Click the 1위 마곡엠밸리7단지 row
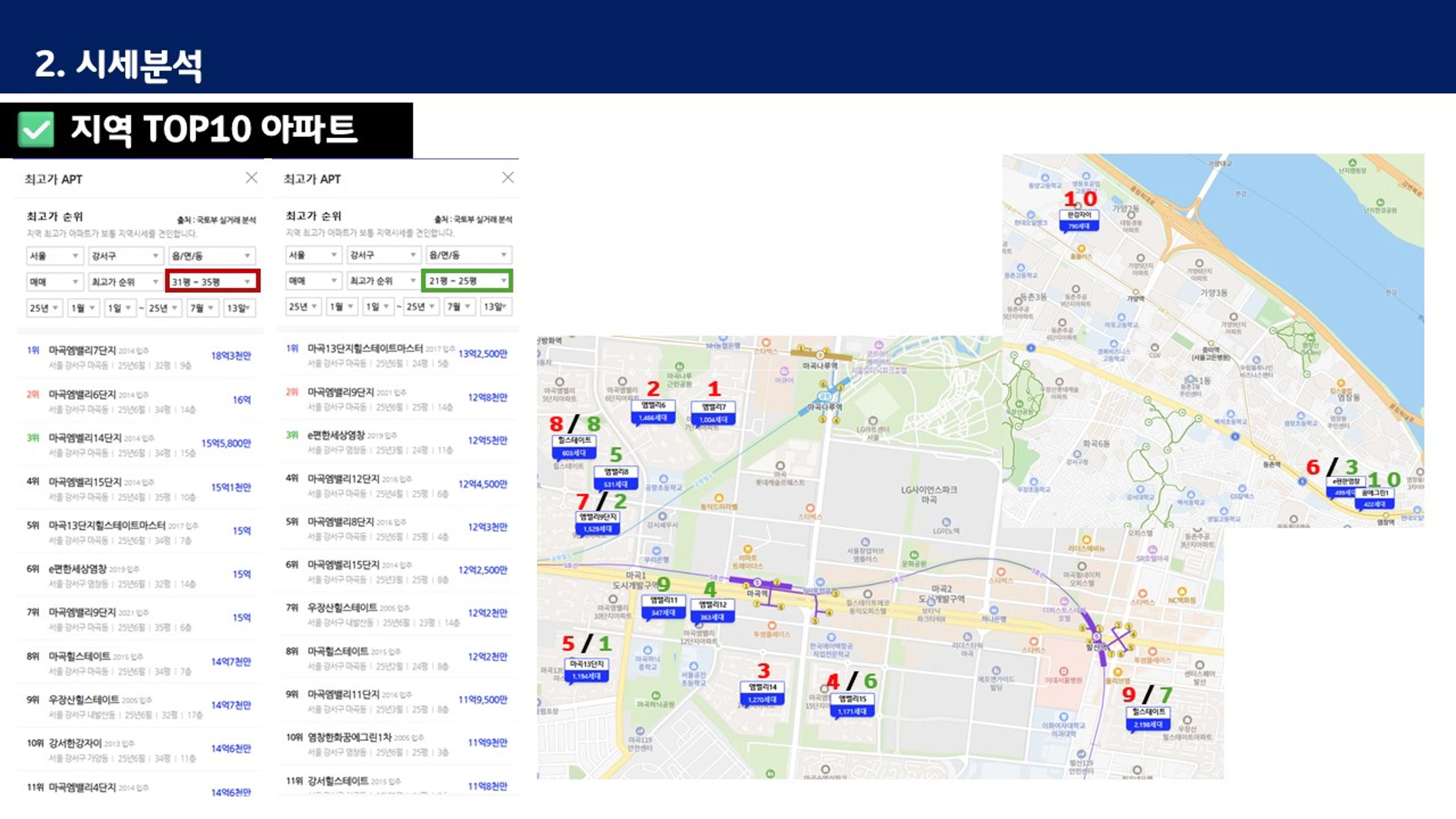The width and height of the screenshot is (1456, 819). 140,357
